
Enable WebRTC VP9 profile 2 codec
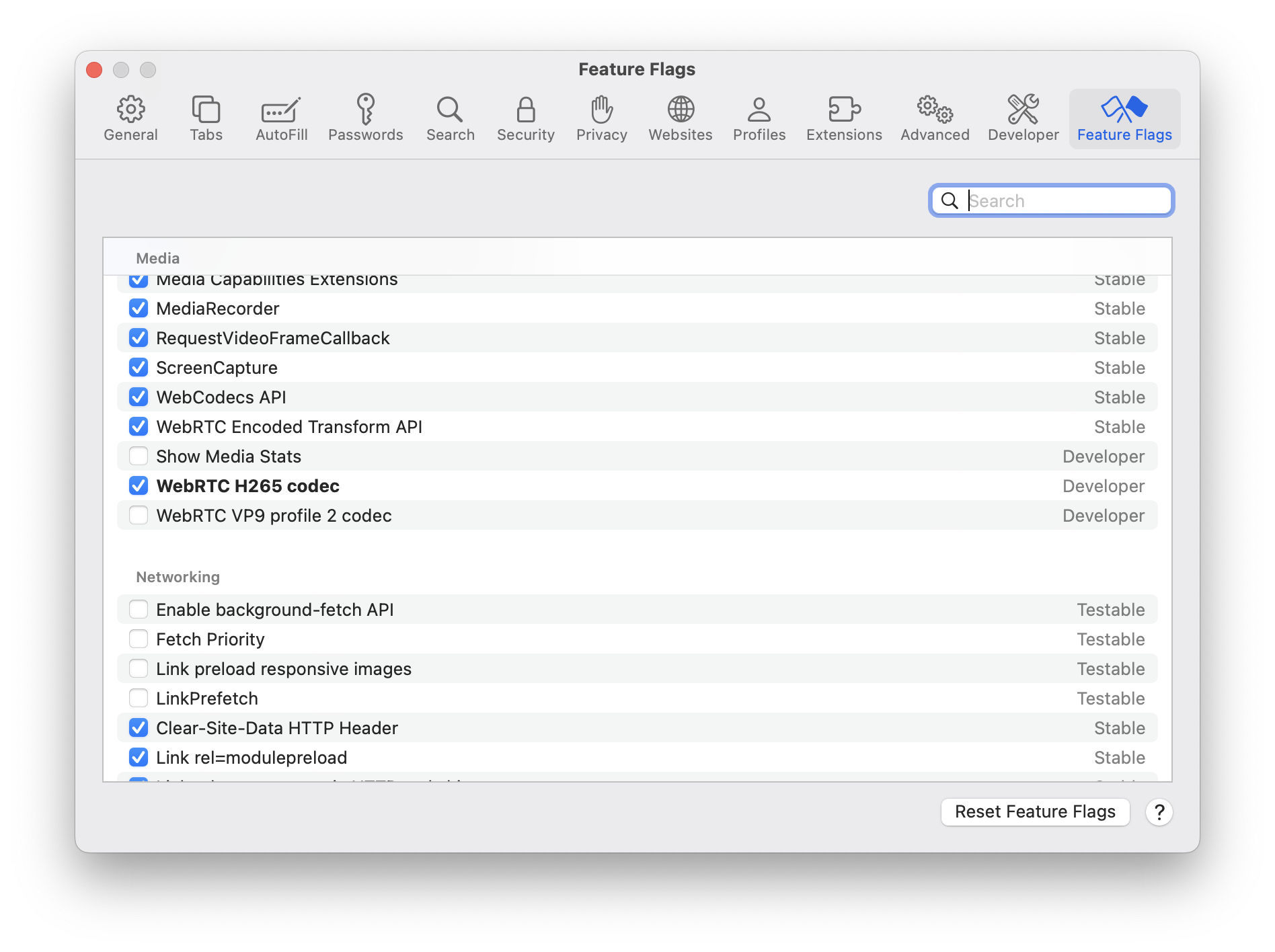point(139,516)
